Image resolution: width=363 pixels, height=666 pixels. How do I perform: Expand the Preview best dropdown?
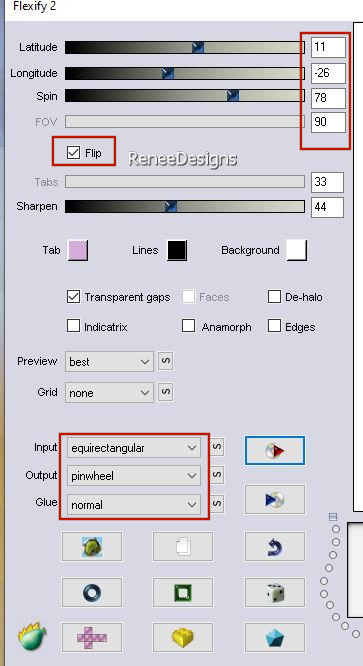pyautogui.click(x=109, y=362)
